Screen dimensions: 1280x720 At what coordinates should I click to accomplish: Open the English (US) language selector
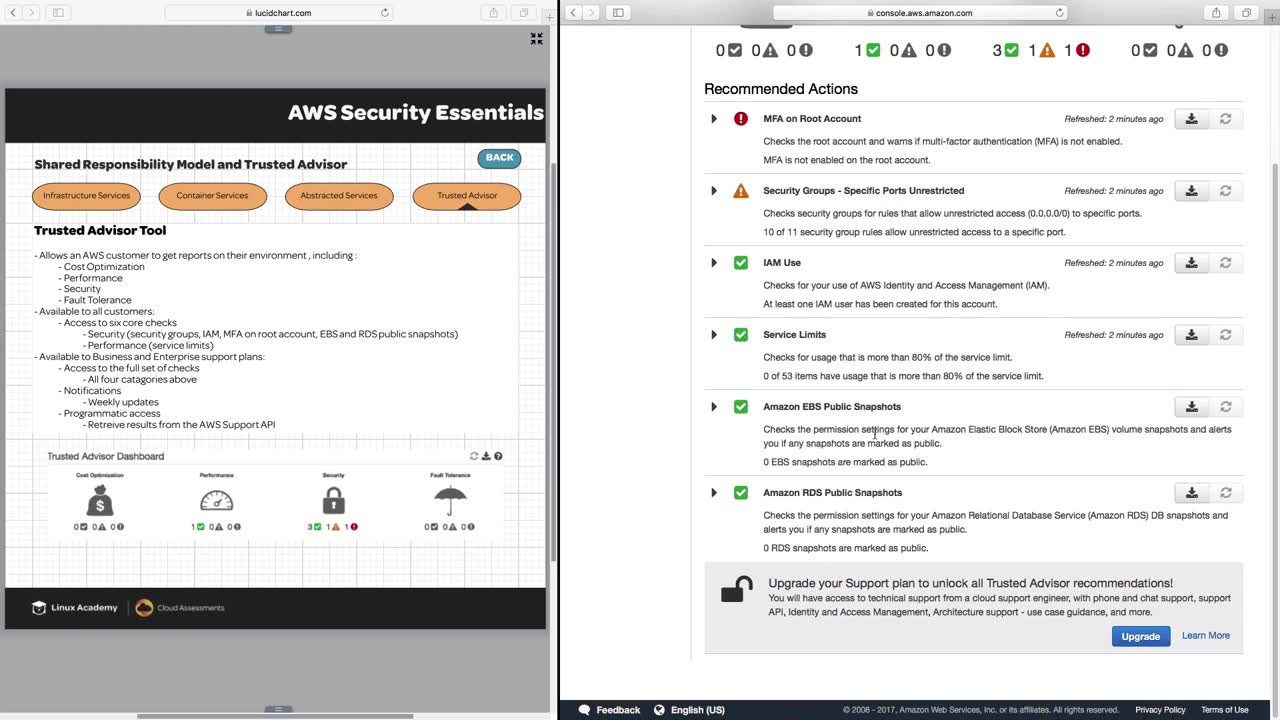pos(689,710)
